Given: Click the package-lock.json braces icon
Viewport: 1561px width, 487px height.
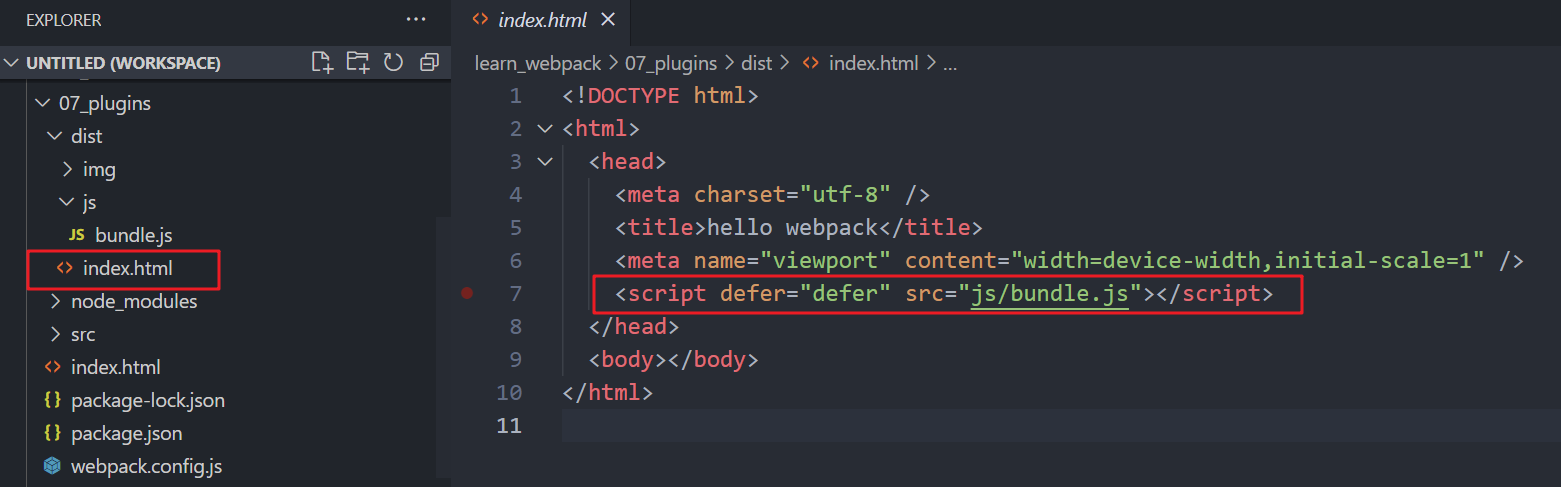Looking at the screenshot, I should tap(52, 400).
